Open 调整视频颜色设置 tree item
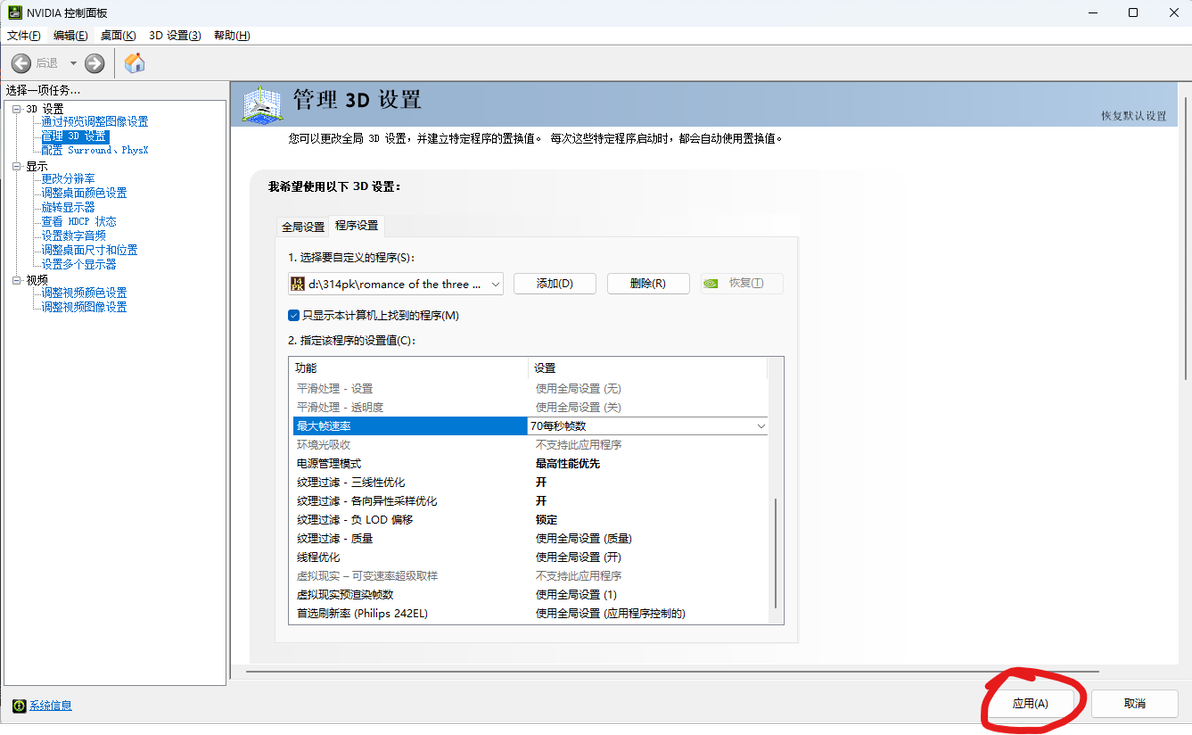This screenshot has height=735, width=1192. click(84, 293)
